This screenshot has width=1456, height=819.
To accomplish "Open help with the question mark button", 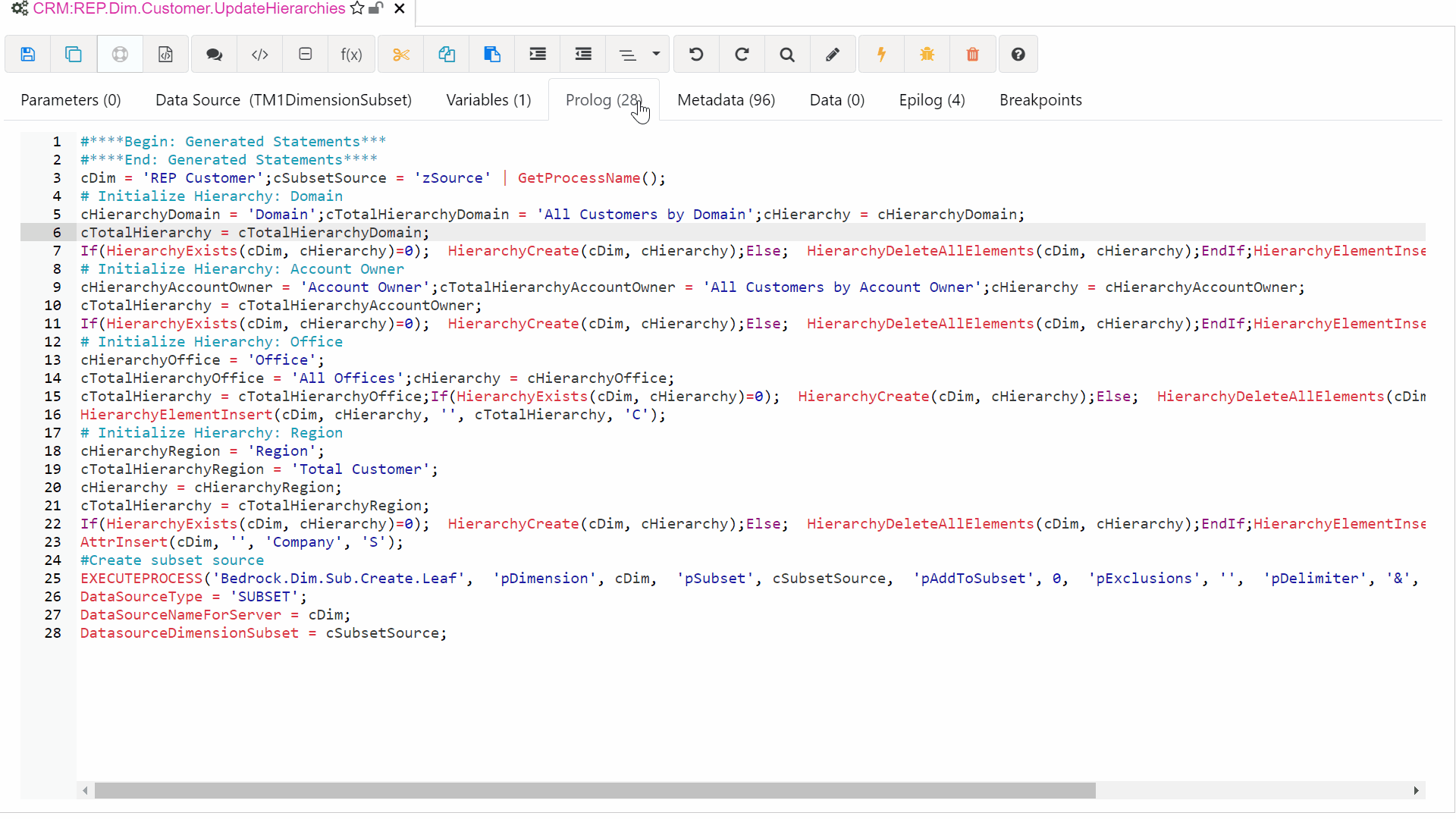I will (1018, 54).
